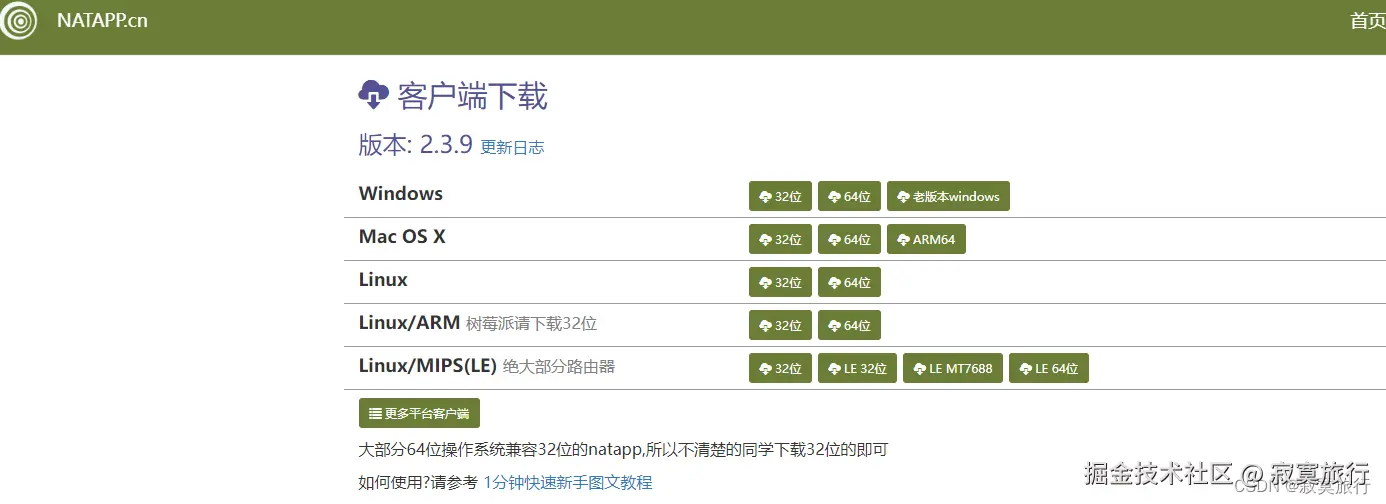Click the 树莓派请下载32位 note
Image resolution: width=1386 pixels, height=504 pixels.
click(x=531, y=324)
